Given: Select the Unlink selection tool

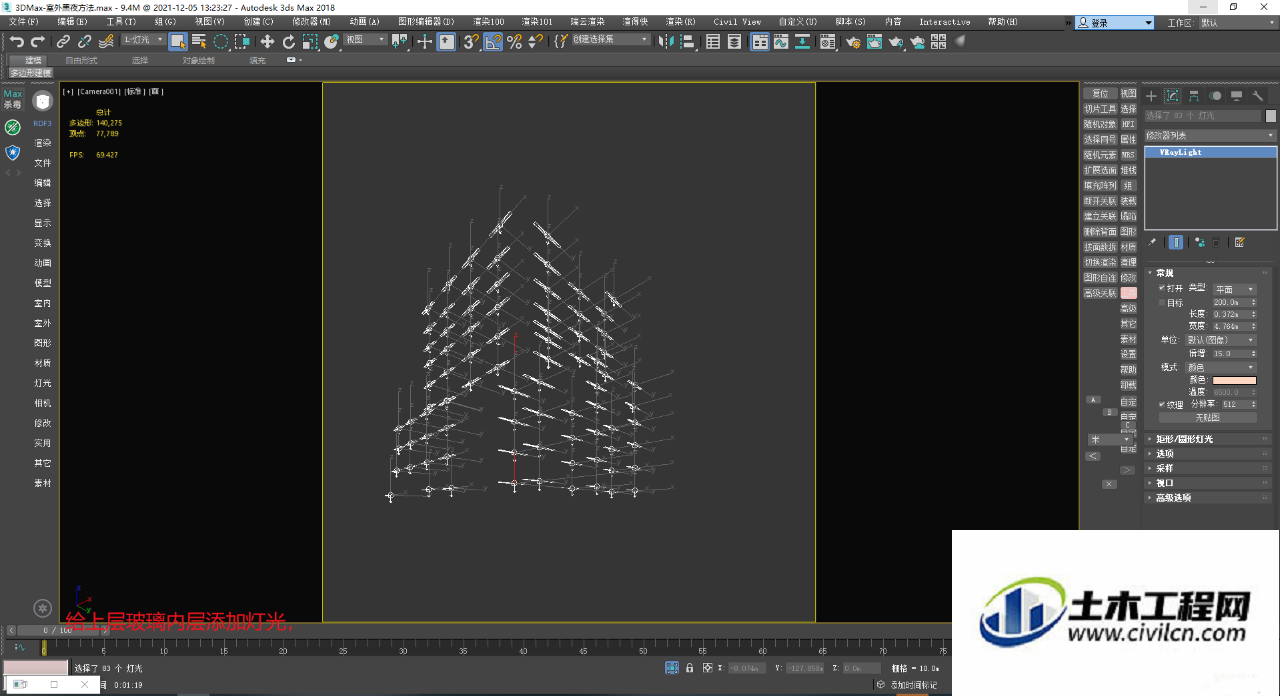Looking at the screenshot, I should point(84,41).
